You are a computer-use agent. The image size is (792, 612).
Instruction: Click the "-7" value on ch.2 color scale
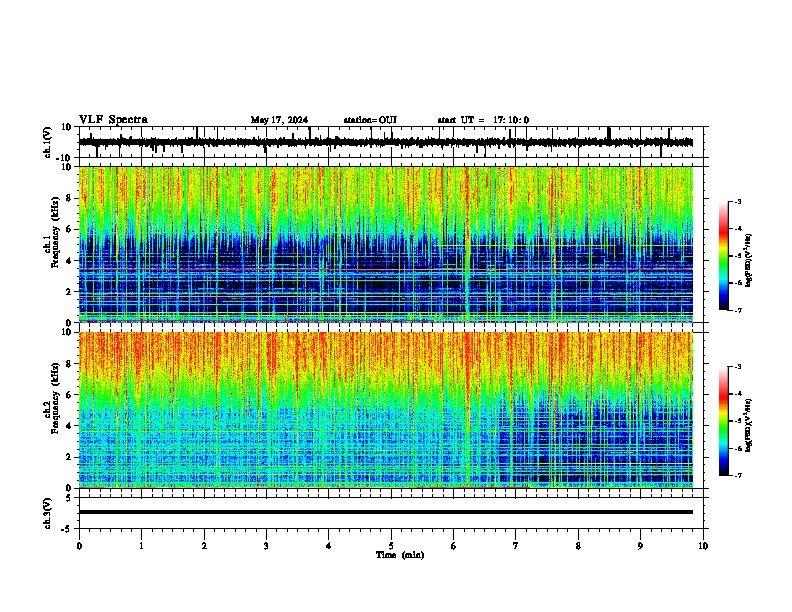pyautogui.click(x=737, y=475)
